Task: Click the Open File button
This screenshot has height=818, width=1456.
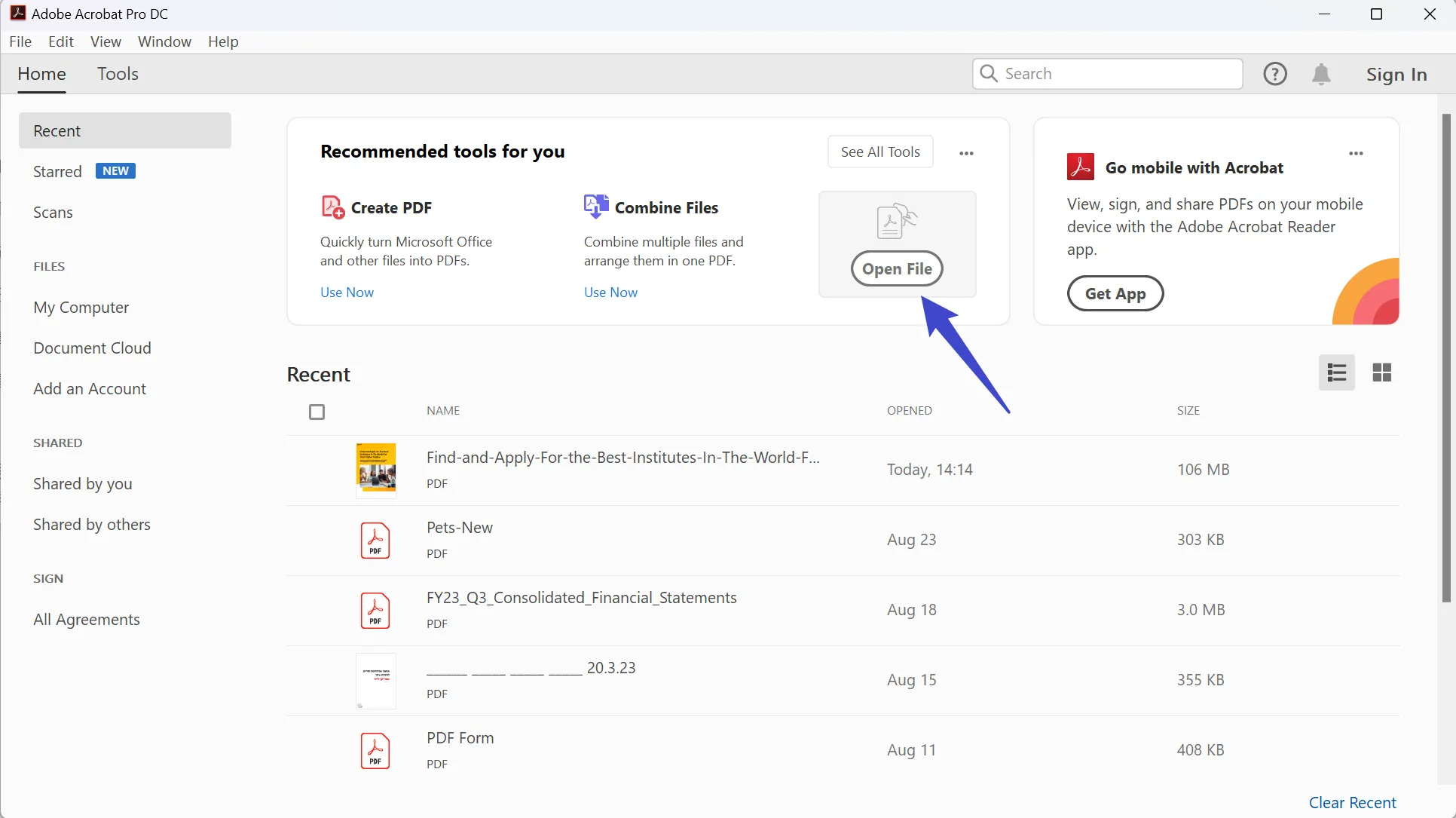Action: (x=897, y=269)
